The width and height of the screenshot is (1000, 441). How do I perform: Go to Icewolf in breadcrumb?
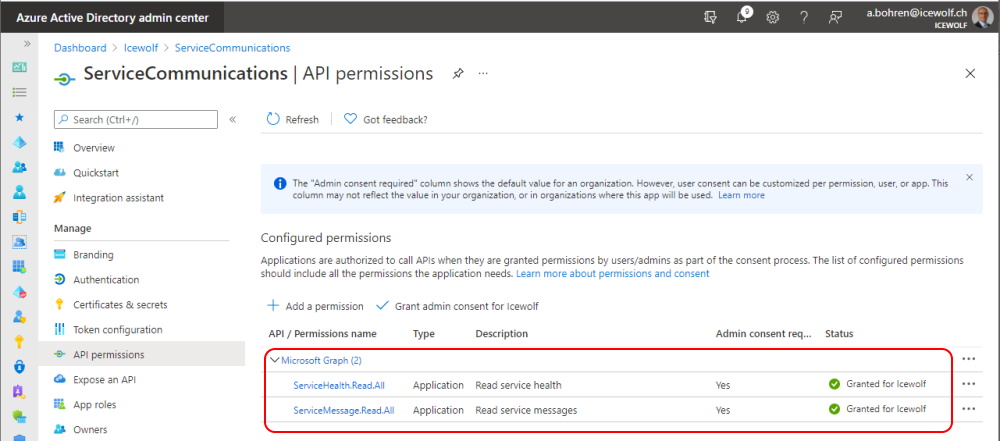pyautogui.click(x=140, y=48)
